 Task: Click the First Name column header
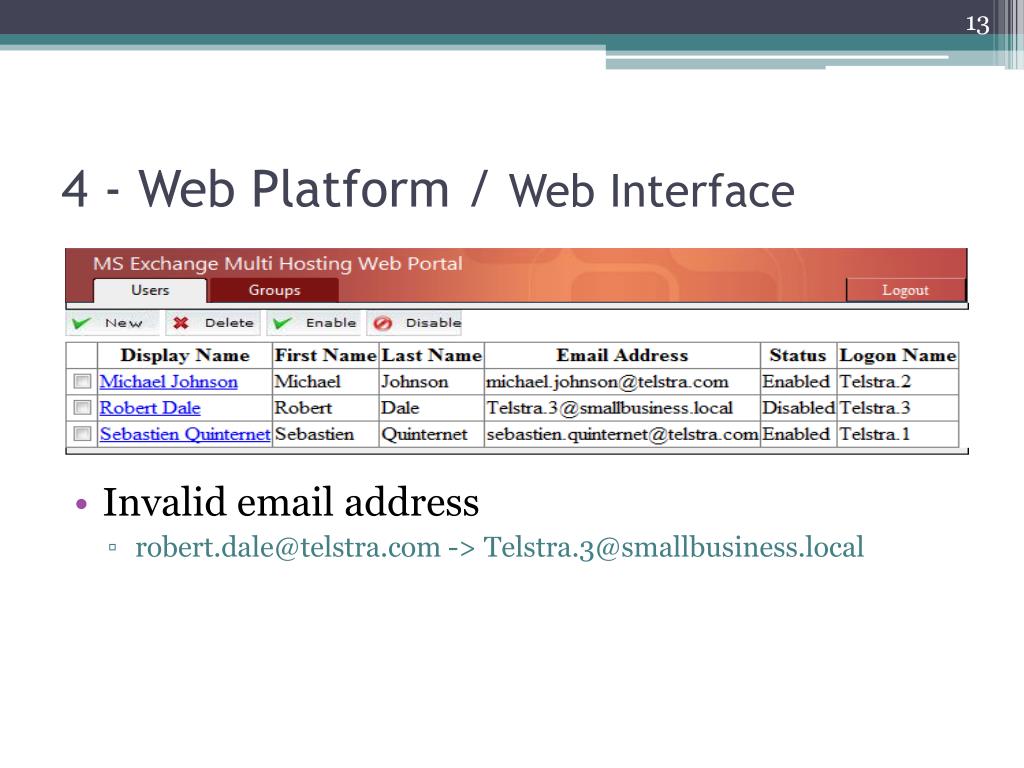point(325,355)
